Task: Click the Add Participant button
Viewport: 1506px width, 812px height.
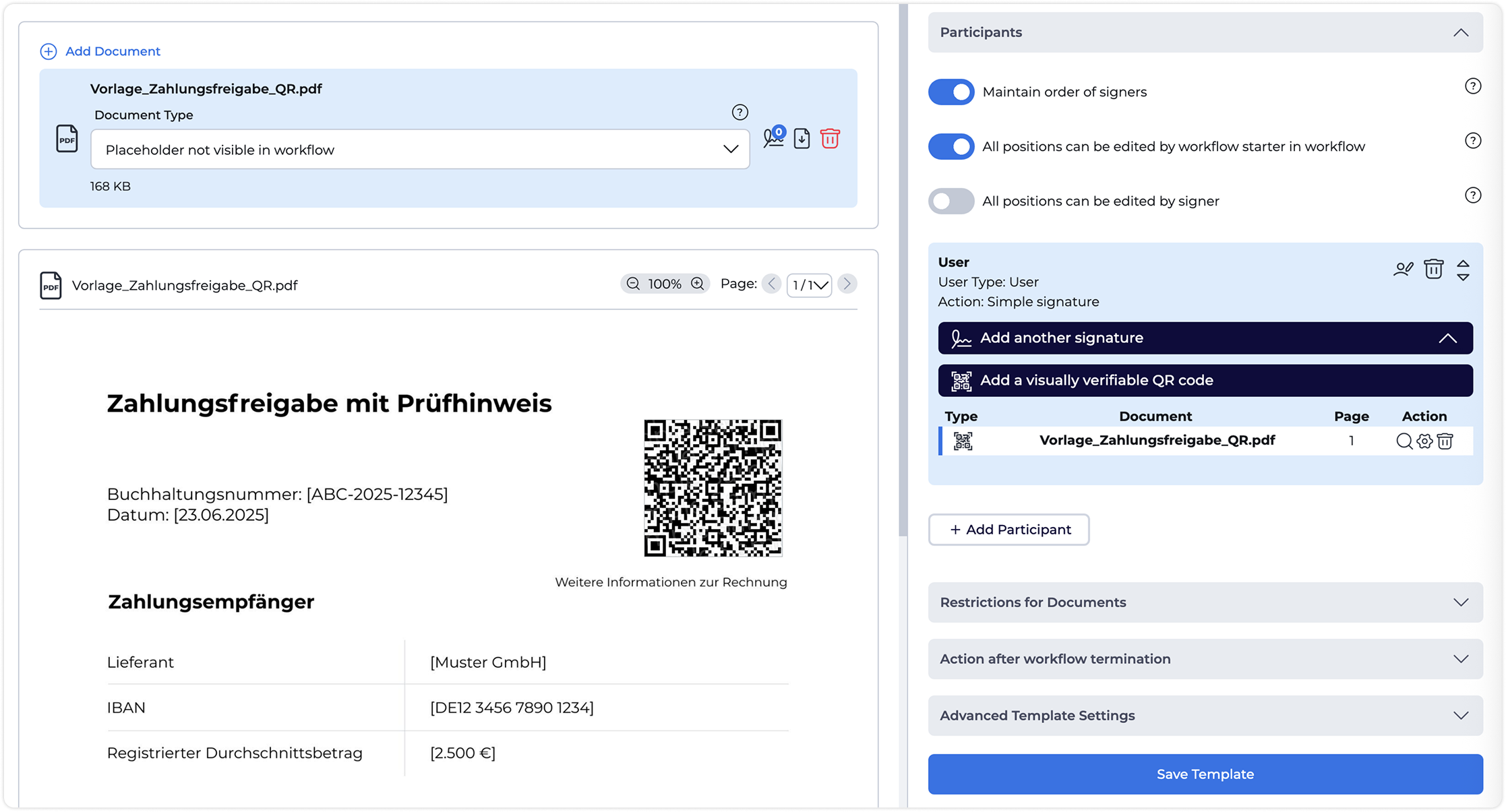Action: point(1008,530)
